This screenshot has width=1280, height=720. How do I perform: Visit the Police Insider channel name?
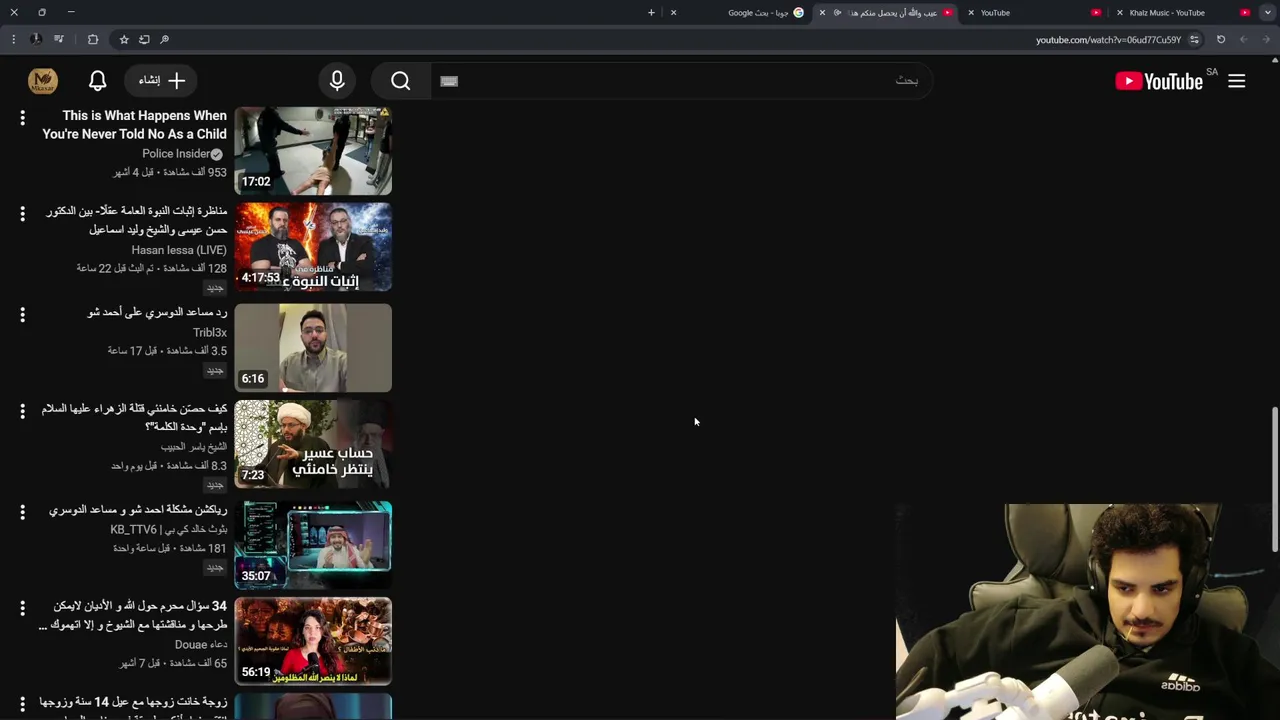click(176, 154)
